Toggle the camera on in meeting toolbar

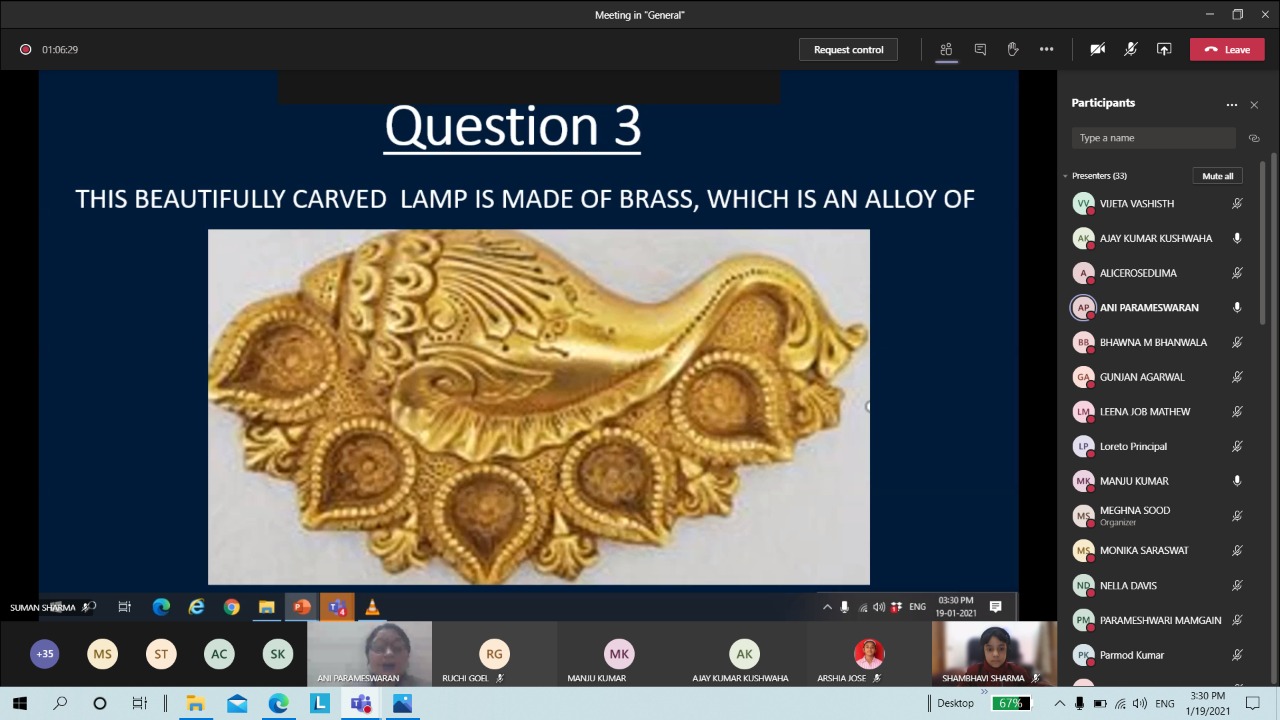tap(1098, 49)
